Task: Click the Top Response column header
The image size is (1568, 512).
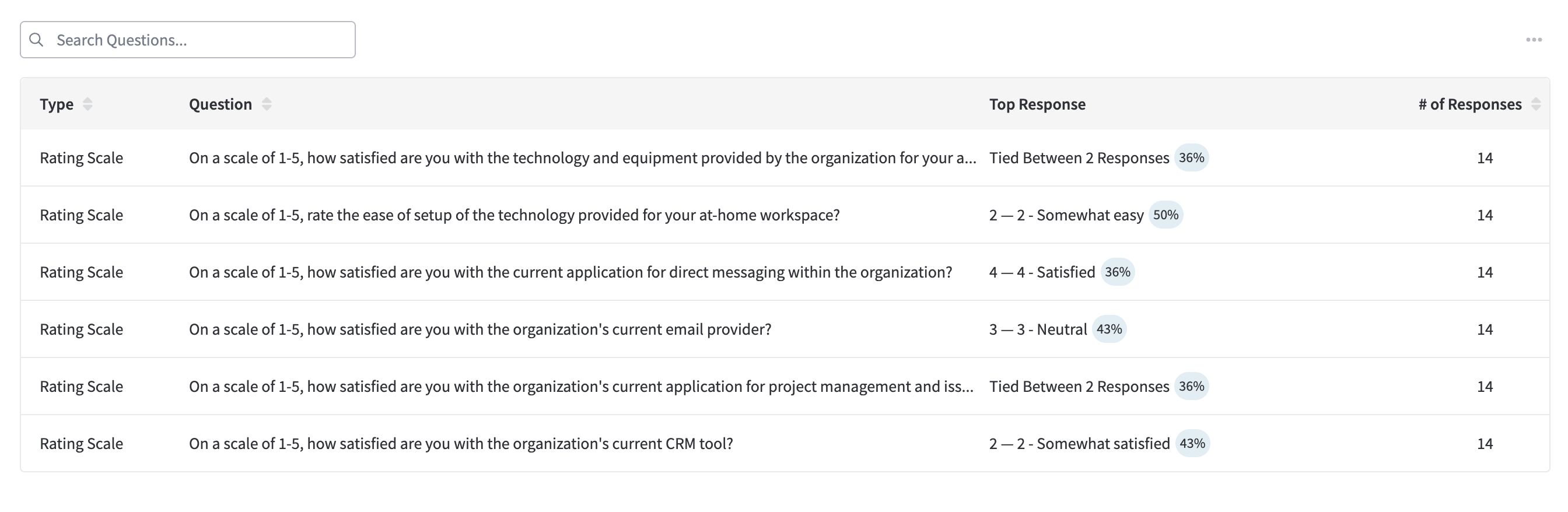Action: (1037, 104)
